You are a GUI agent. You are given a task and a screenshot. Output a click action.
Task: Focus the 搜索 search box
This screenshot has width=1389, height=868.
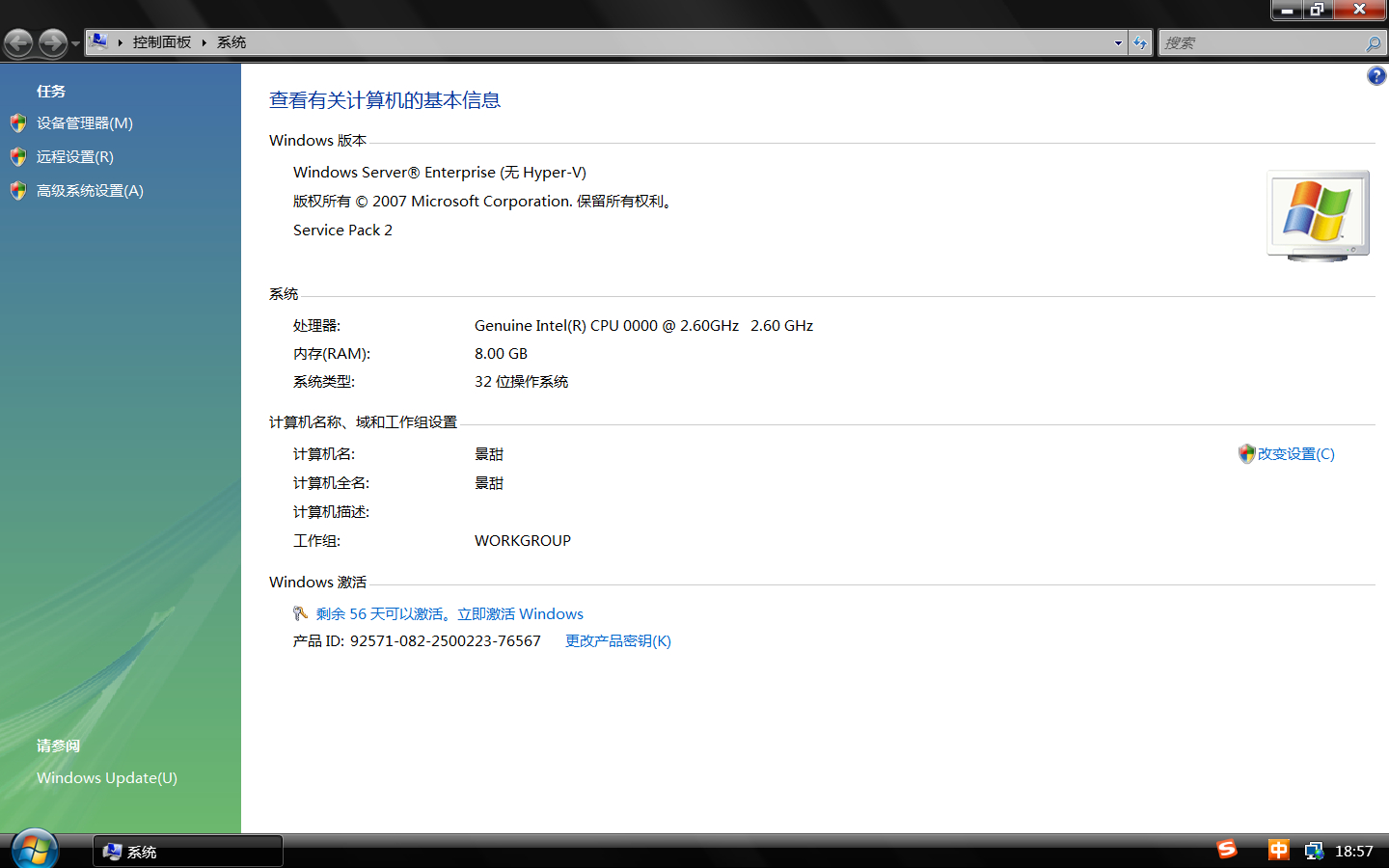[1262, 43]
